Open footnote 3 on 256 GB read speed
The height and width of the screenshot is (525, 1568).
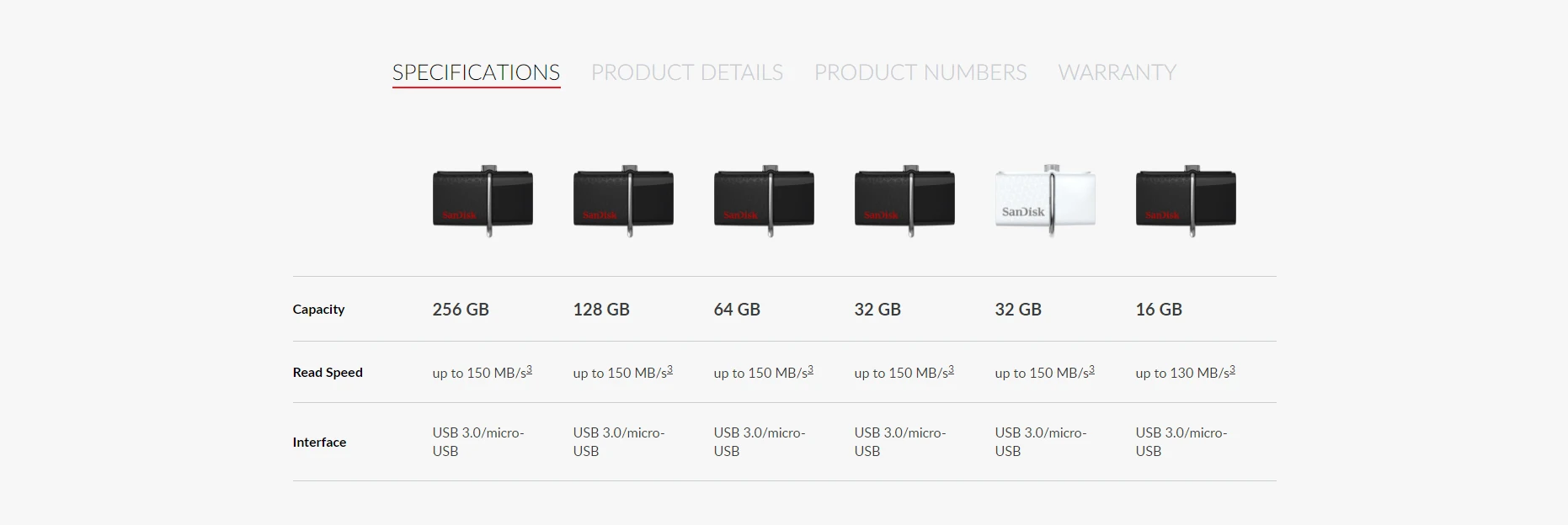click(529, 369)
